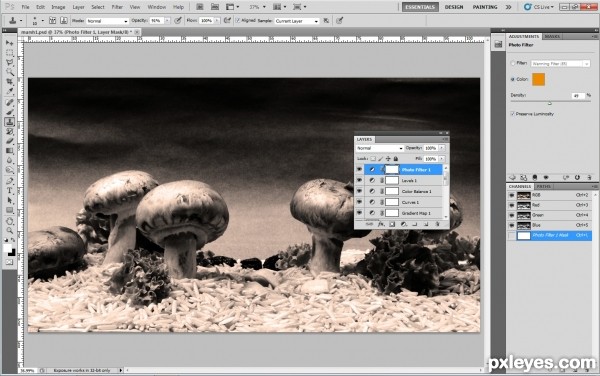Open the clone stamp Mode dropdown
600x376 pixels.
pyautogui.click(x=107, y=21)
